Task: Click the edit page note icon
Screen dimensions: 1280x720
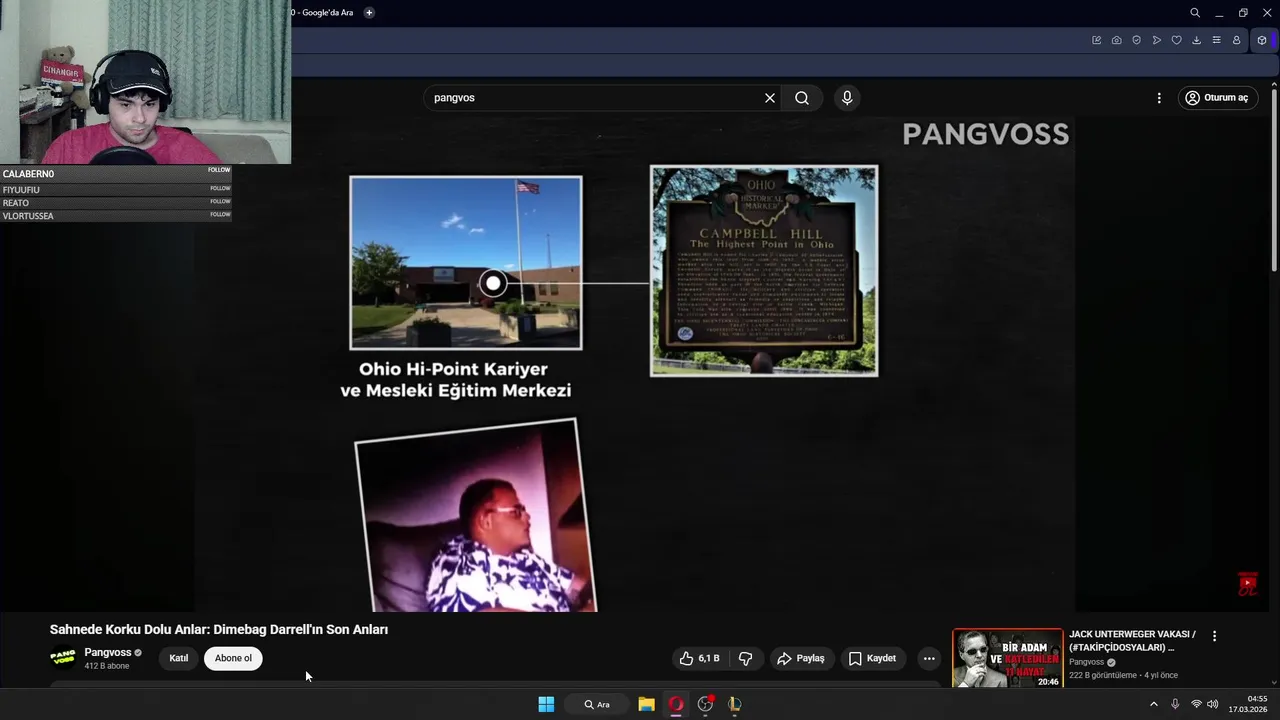Action: (x=1097, y=40)
